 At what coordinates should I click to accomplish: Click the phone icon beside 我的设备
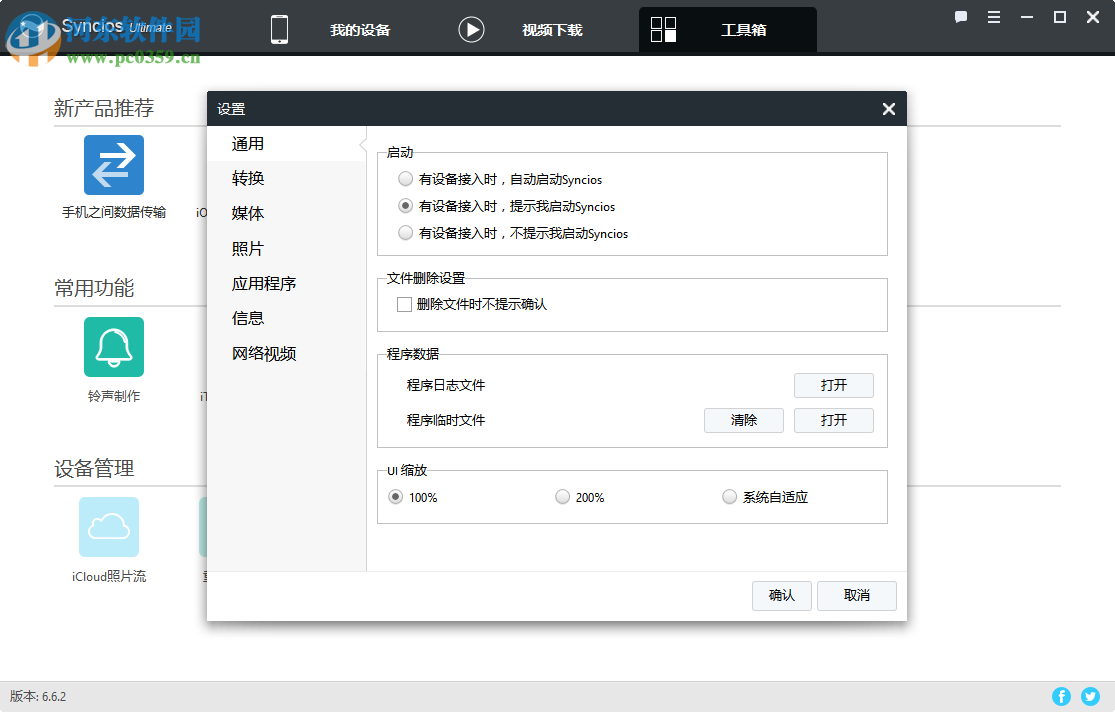click(x=278, y=29)
